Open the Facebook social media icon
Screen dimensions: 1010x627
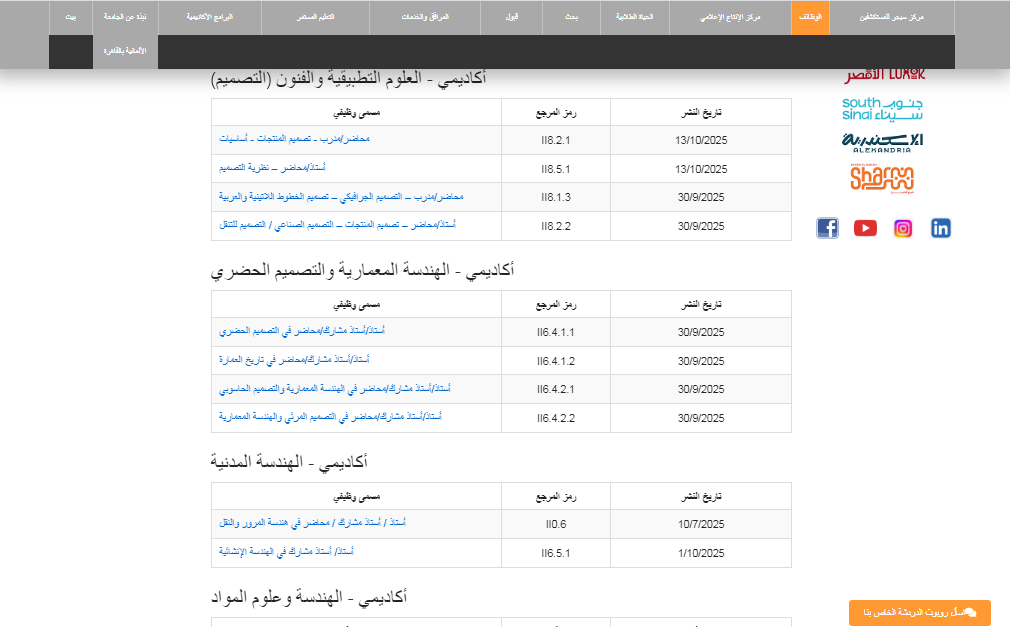pyautogui.click(x=827, y=228)
